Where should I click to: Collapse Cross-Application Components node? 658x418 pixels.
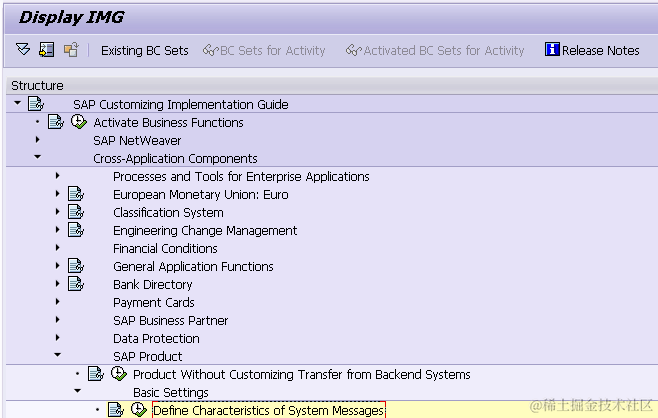coord(37,157)
